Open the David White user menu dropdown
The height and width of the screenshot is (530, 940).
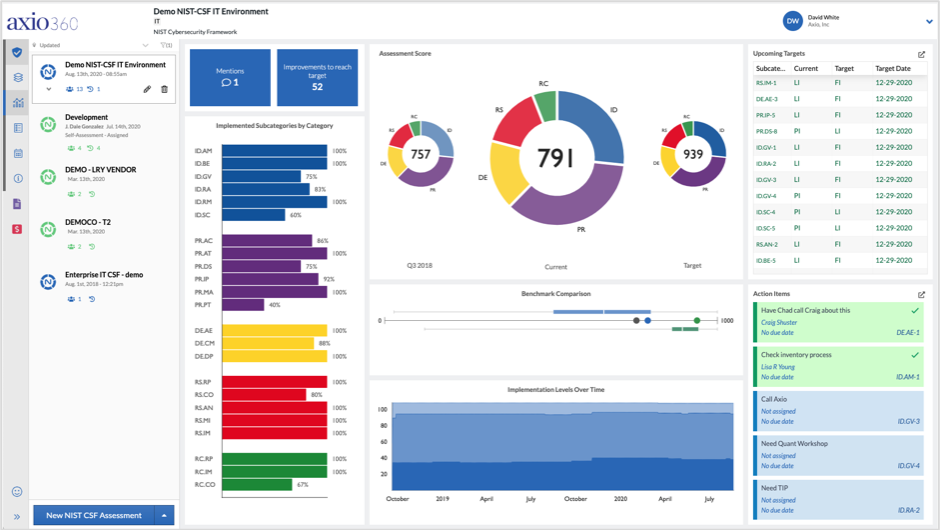tap(929, 22)
